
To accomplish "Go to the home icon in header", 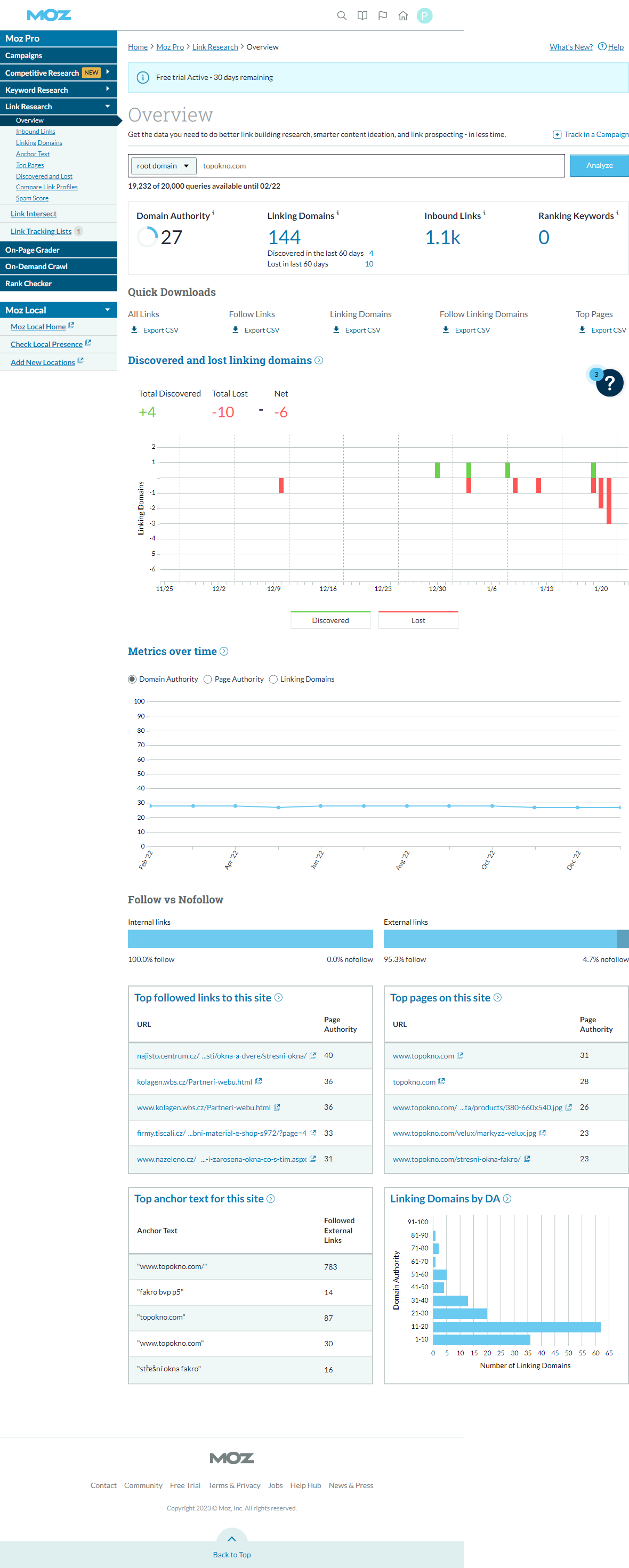I will (x=403, y=16).
